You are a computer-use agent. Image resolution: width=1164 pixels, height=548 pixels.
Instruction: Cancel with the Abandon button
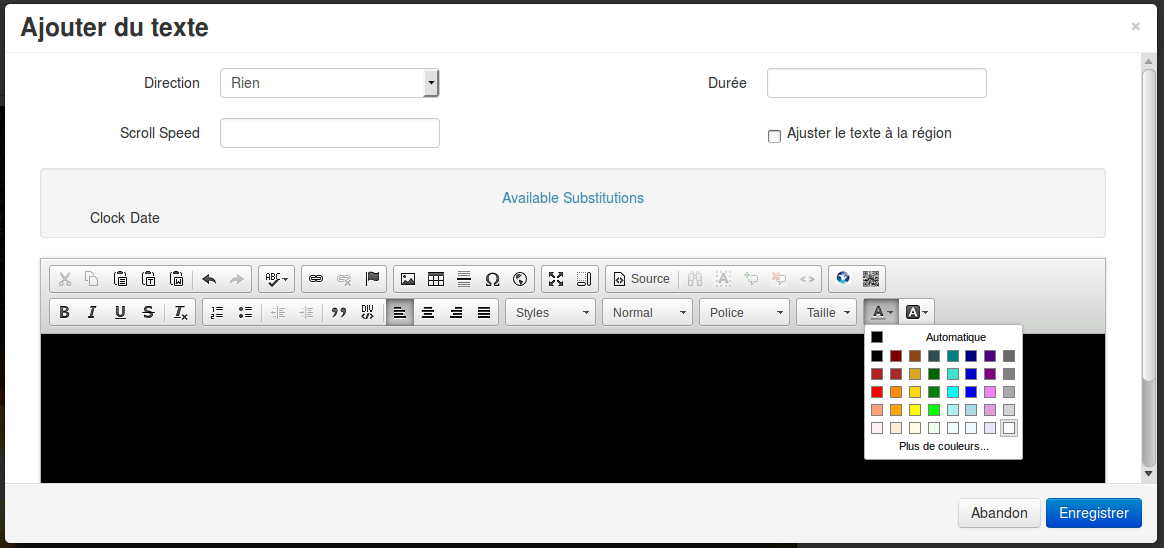(x=998, y=513)
